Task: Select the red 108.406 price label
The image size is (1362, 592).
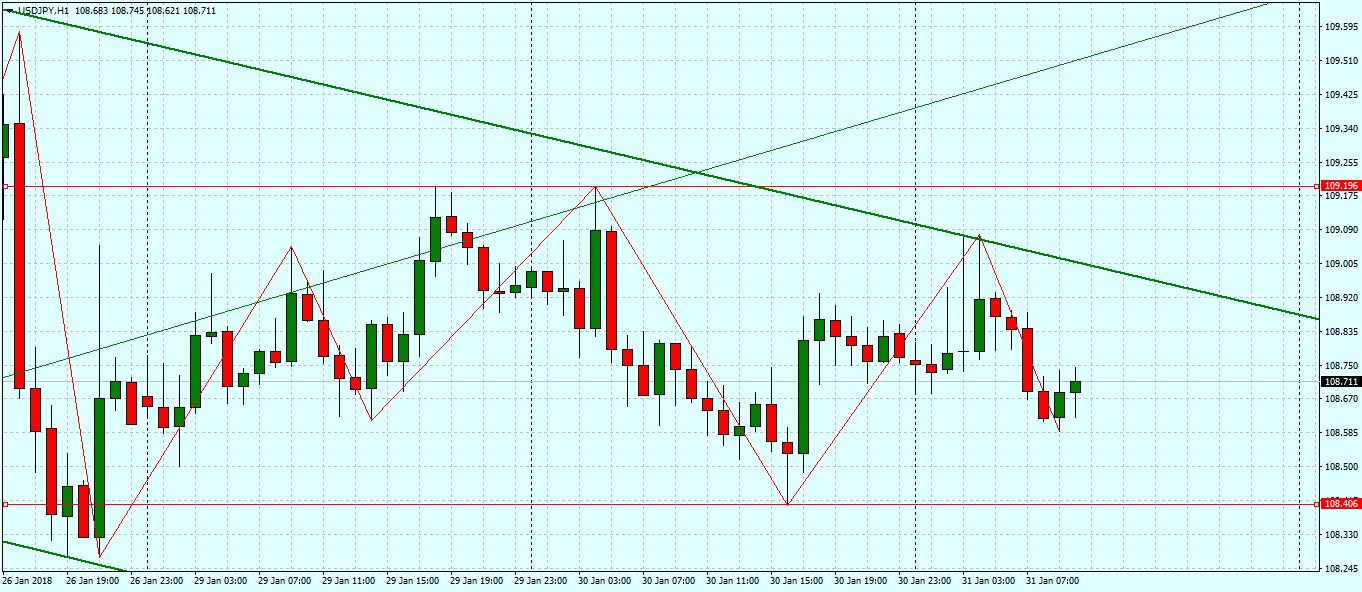Action: pos(1340,504)
